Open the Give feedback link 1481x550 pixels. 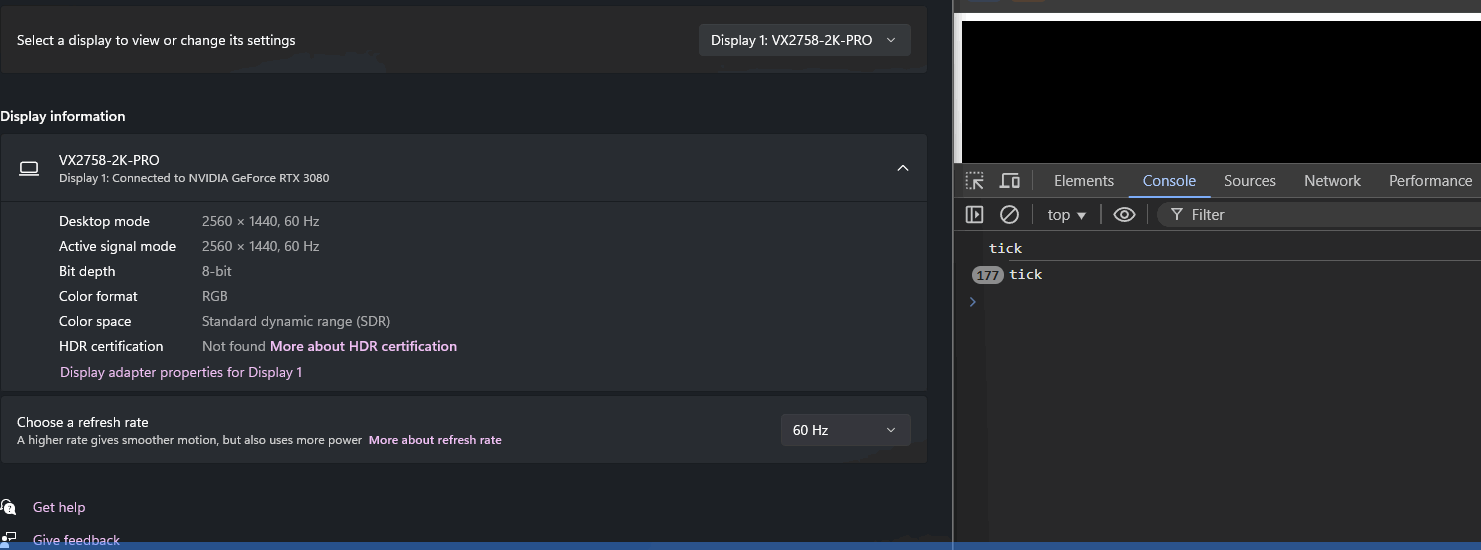click(76, 540)
